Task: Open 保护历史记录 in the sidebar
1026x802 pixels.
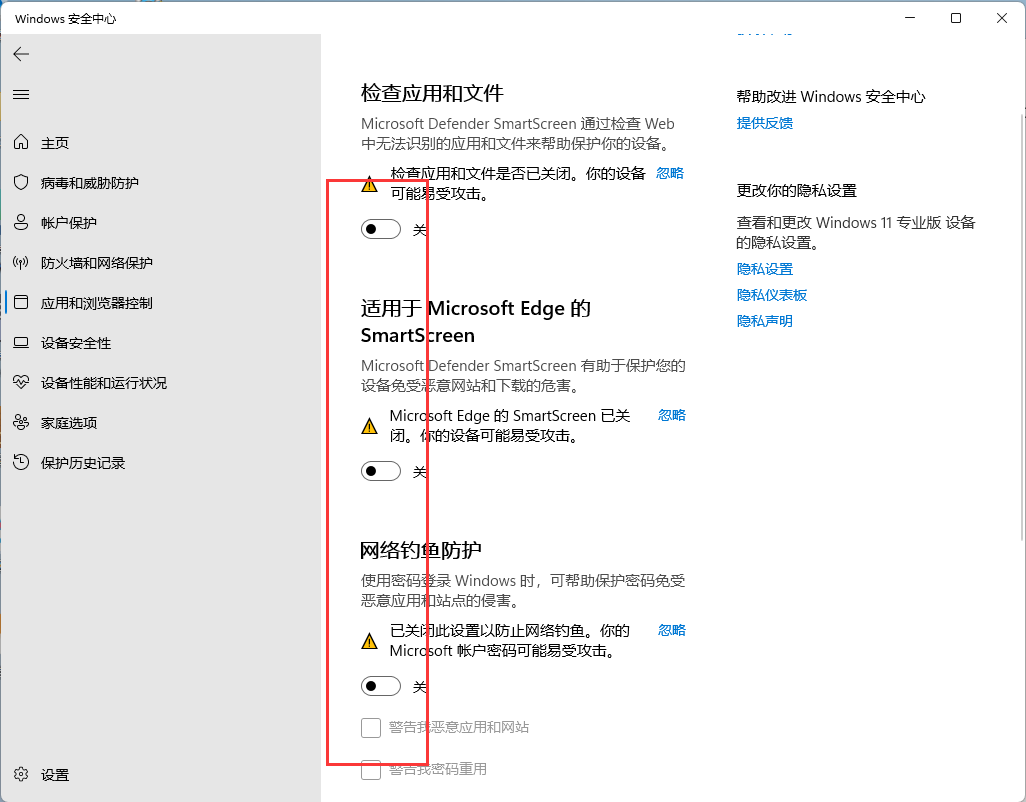Action: pyautogui.click(x=82, y=463)
